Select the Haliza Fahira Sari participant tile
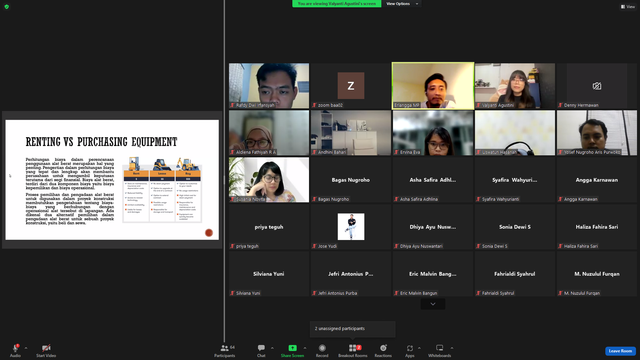This screenshot has width=640, height=360. (x=597, y=227)
